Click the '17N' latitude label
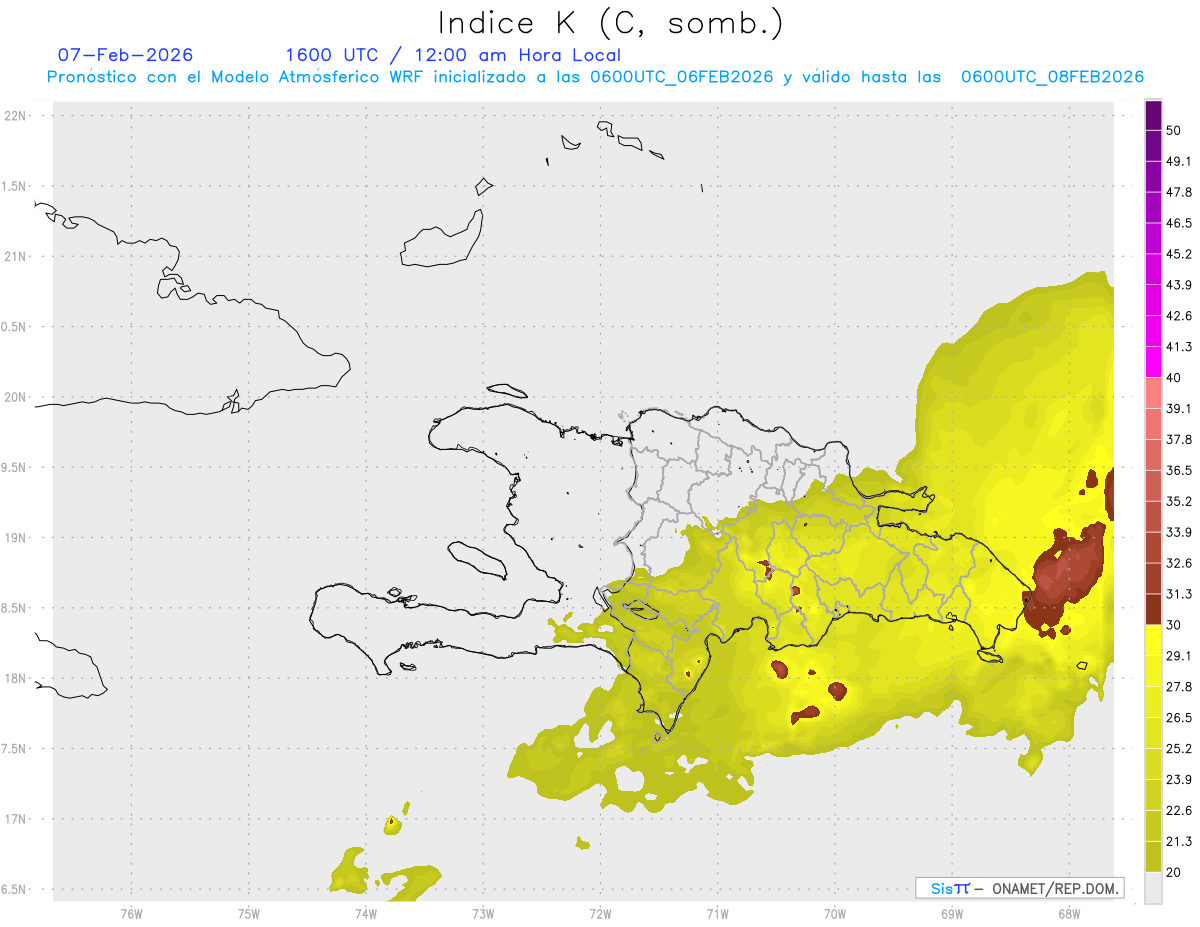Image resolution: width=1200 pixels, height=927 pixels. tap(15, 819)
